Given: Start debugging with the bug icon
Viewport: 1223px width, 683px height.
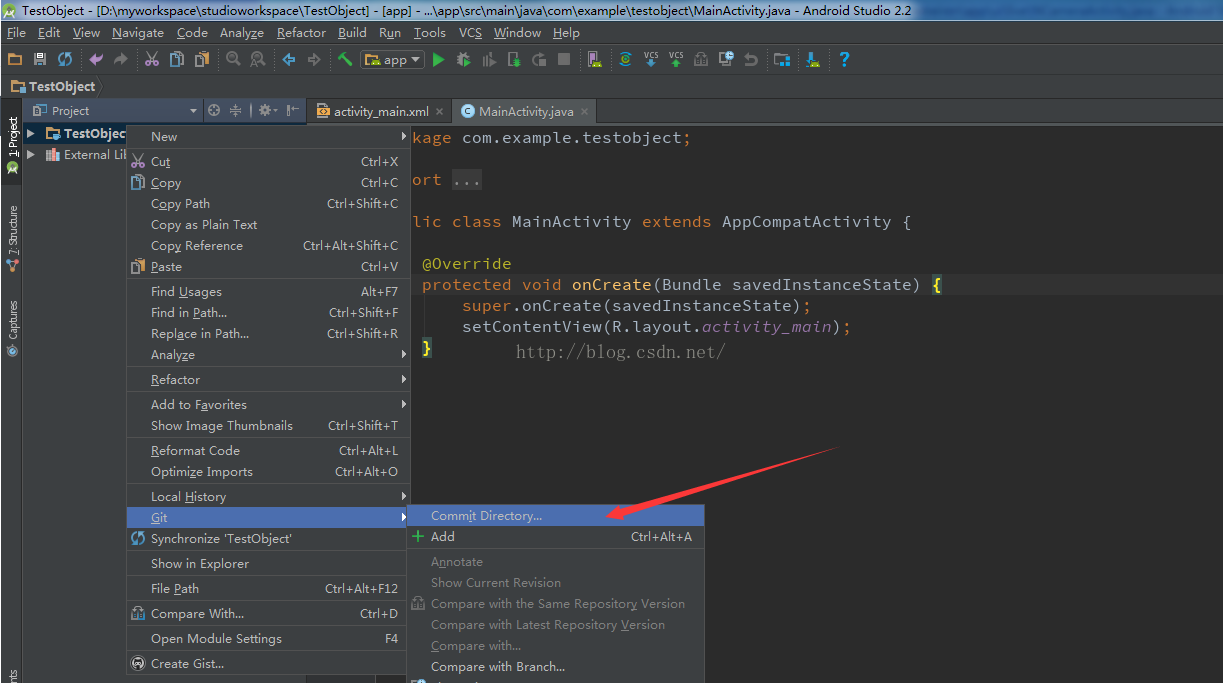Looking at the screenshot, I should tap(463, 59).
